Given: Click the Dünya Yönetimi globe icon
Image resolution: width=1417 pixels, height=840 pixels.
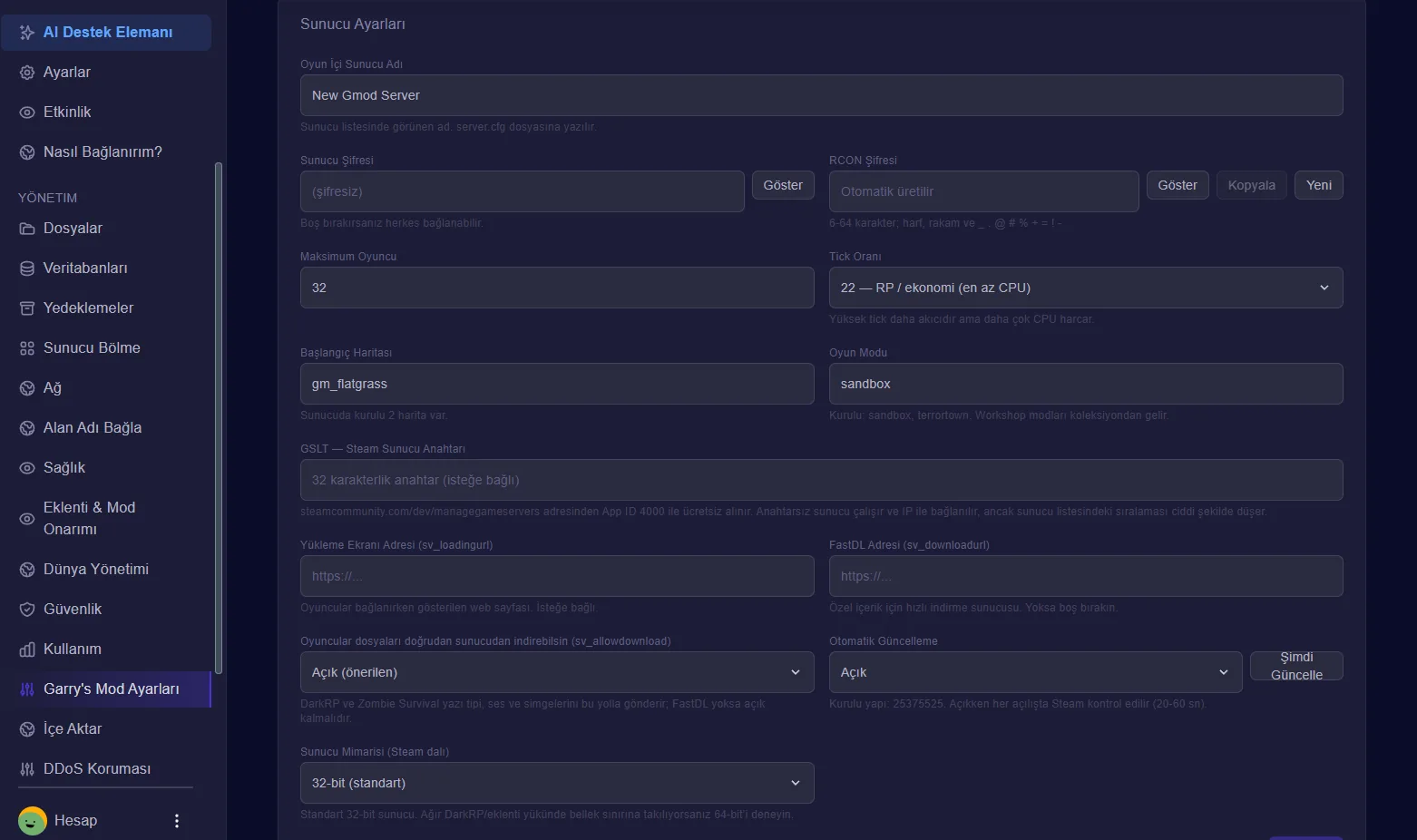Looking at the screenshot, I should (27, 570).
